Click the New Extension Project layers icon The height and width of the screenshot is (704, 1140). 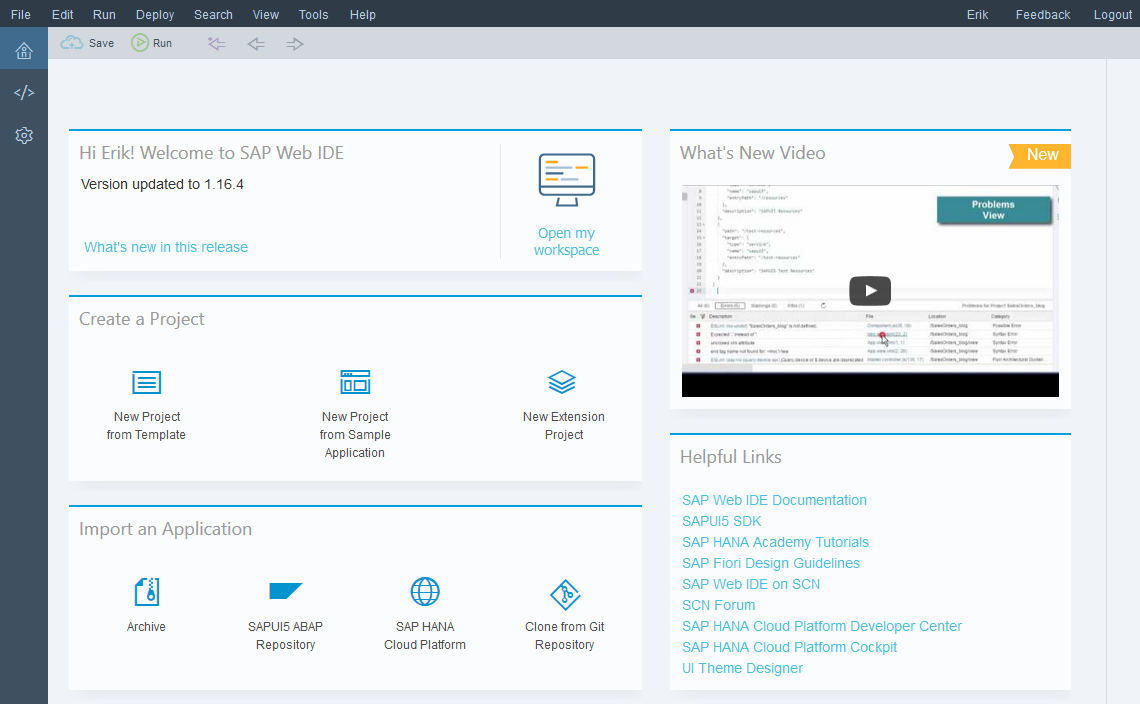pyautogui.click(x=561, y=382)
